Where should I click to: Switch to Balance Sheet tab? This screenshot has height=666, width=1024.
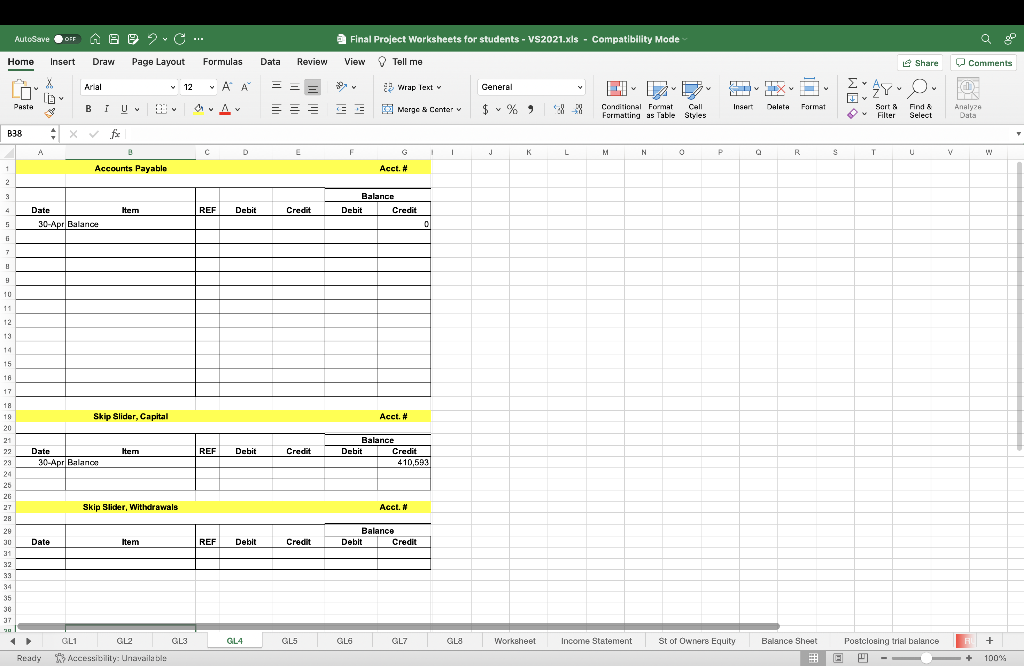(789, 641)
